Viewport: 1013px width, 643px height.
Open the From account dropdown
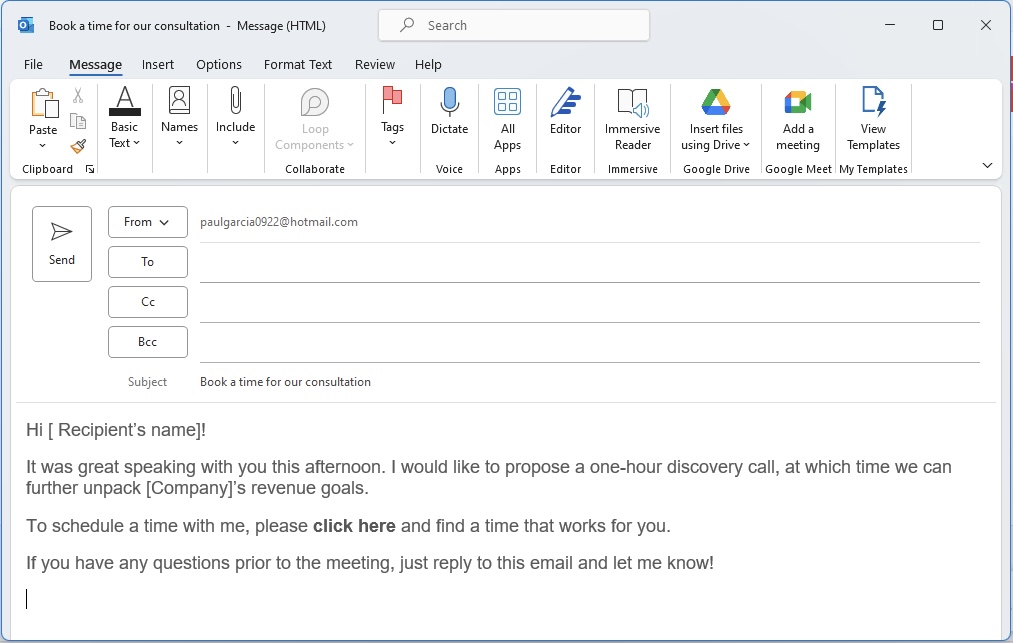147,222
